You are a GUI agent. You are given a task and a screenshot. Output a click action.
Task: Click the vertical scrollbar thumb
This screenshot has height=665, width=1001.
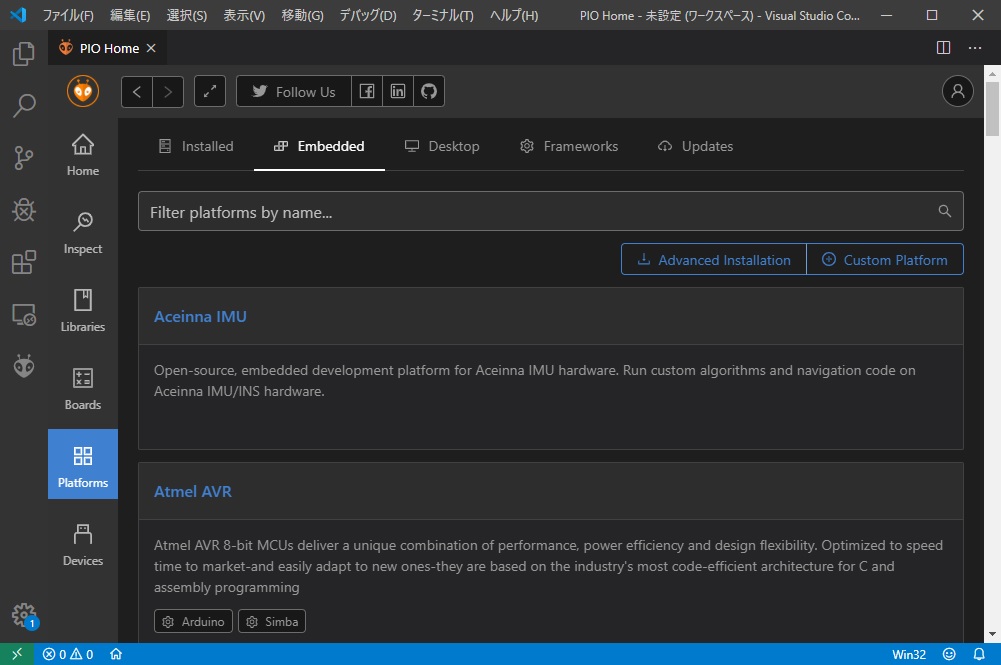pyautogui.click(x=992, y=108)
